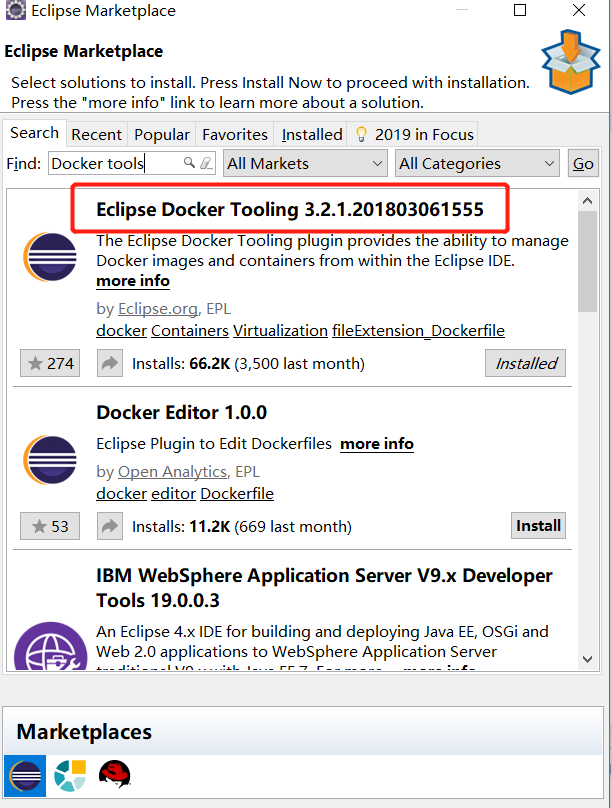Click the results list scrollbar thumb
612x808 pixels.
(587, 262)
